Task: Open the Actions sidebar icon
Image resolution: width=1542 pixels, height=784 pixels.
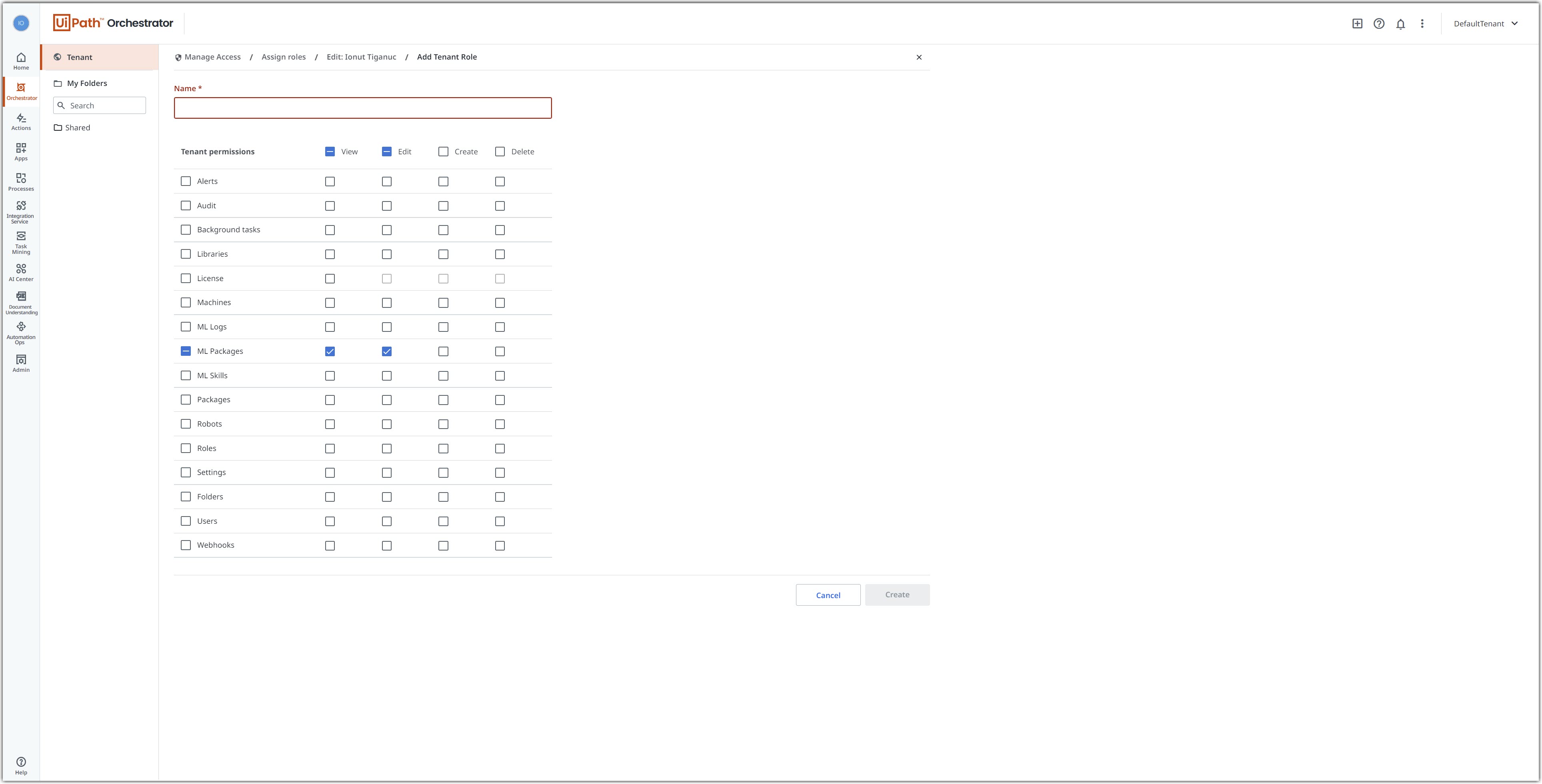Action: click(x=21, y=122)
